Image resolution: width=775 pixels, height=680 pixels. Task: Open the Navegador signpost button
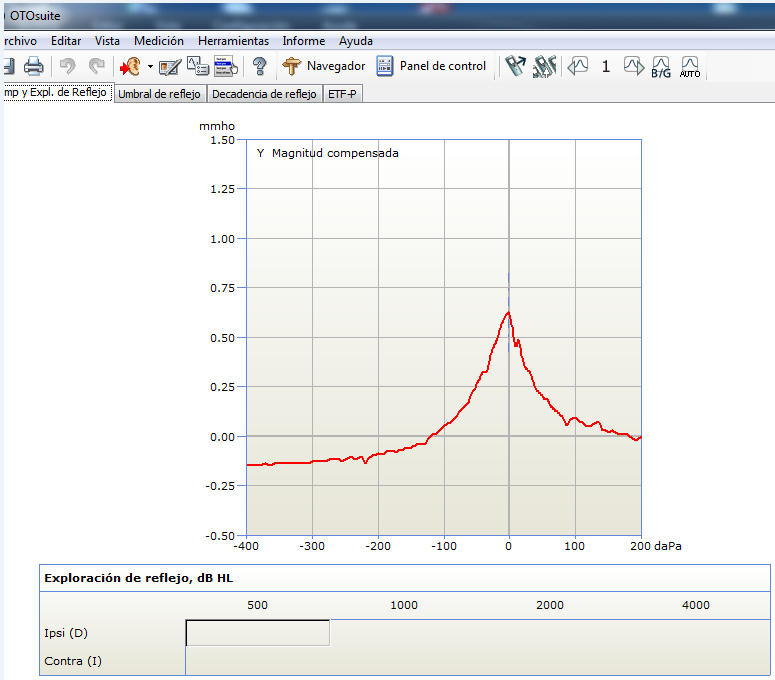pyautogui.click(x=323, y=66)
